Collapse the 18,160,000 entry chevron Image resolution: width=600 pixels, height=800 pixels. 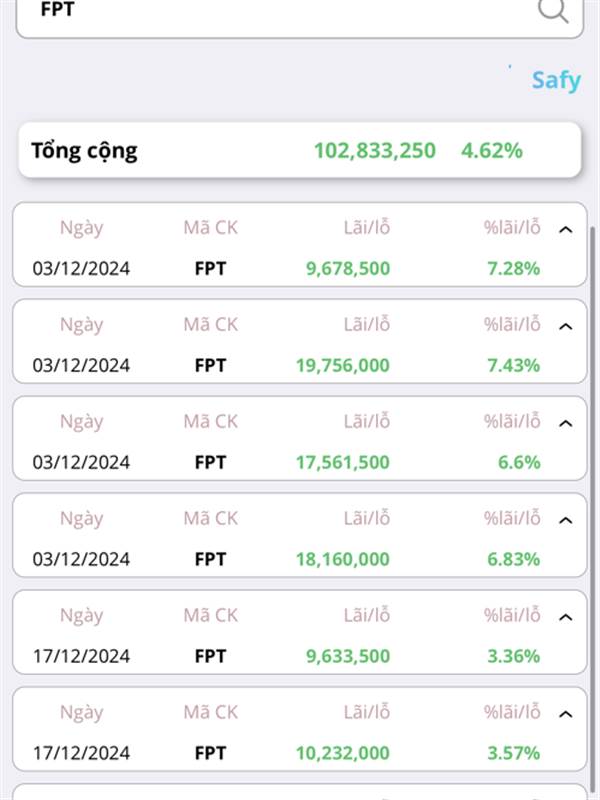(x=565, y=520)
